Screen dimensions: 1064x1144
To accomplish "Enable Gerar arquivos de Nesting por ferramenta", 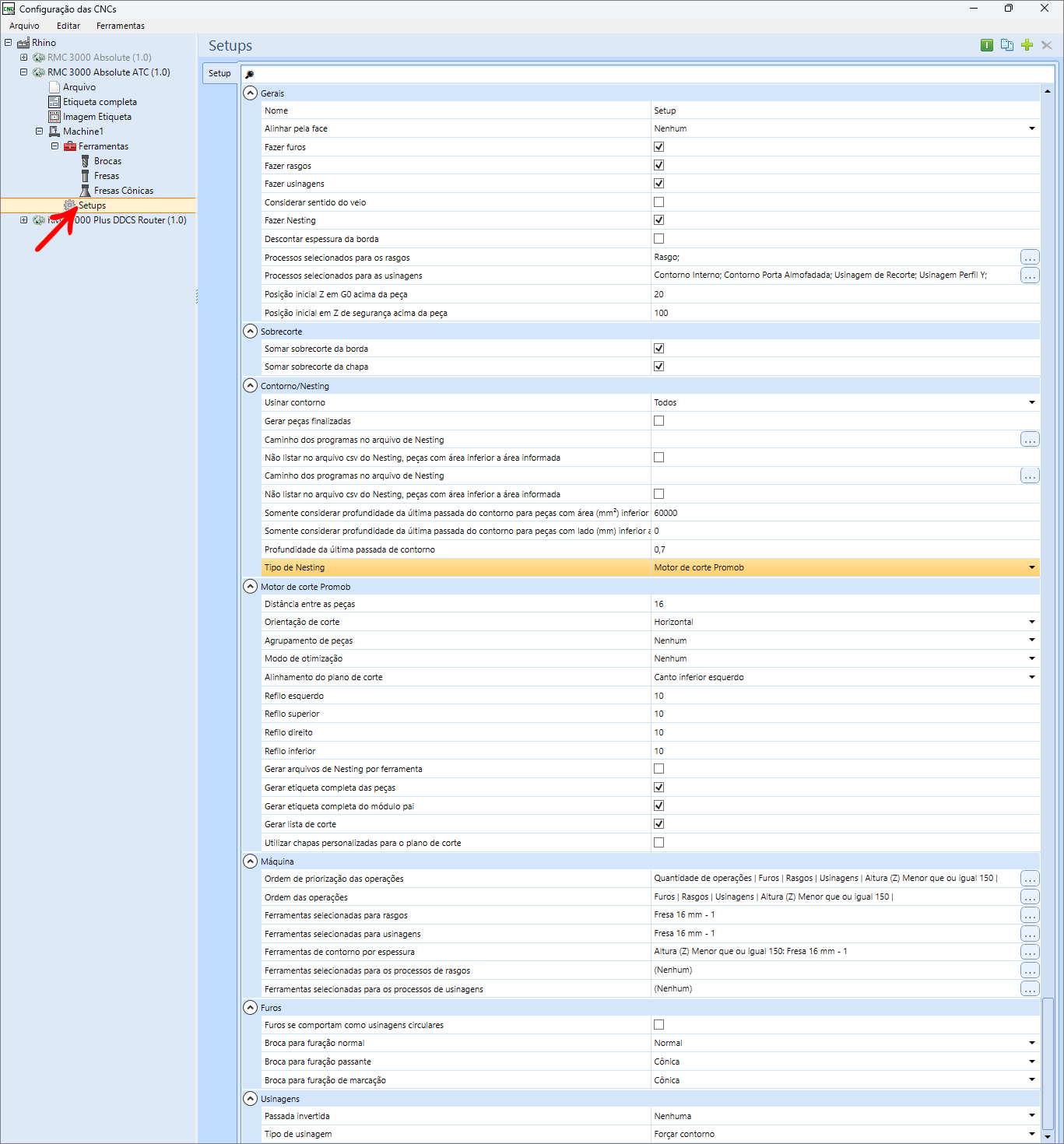I will point(659,769).
